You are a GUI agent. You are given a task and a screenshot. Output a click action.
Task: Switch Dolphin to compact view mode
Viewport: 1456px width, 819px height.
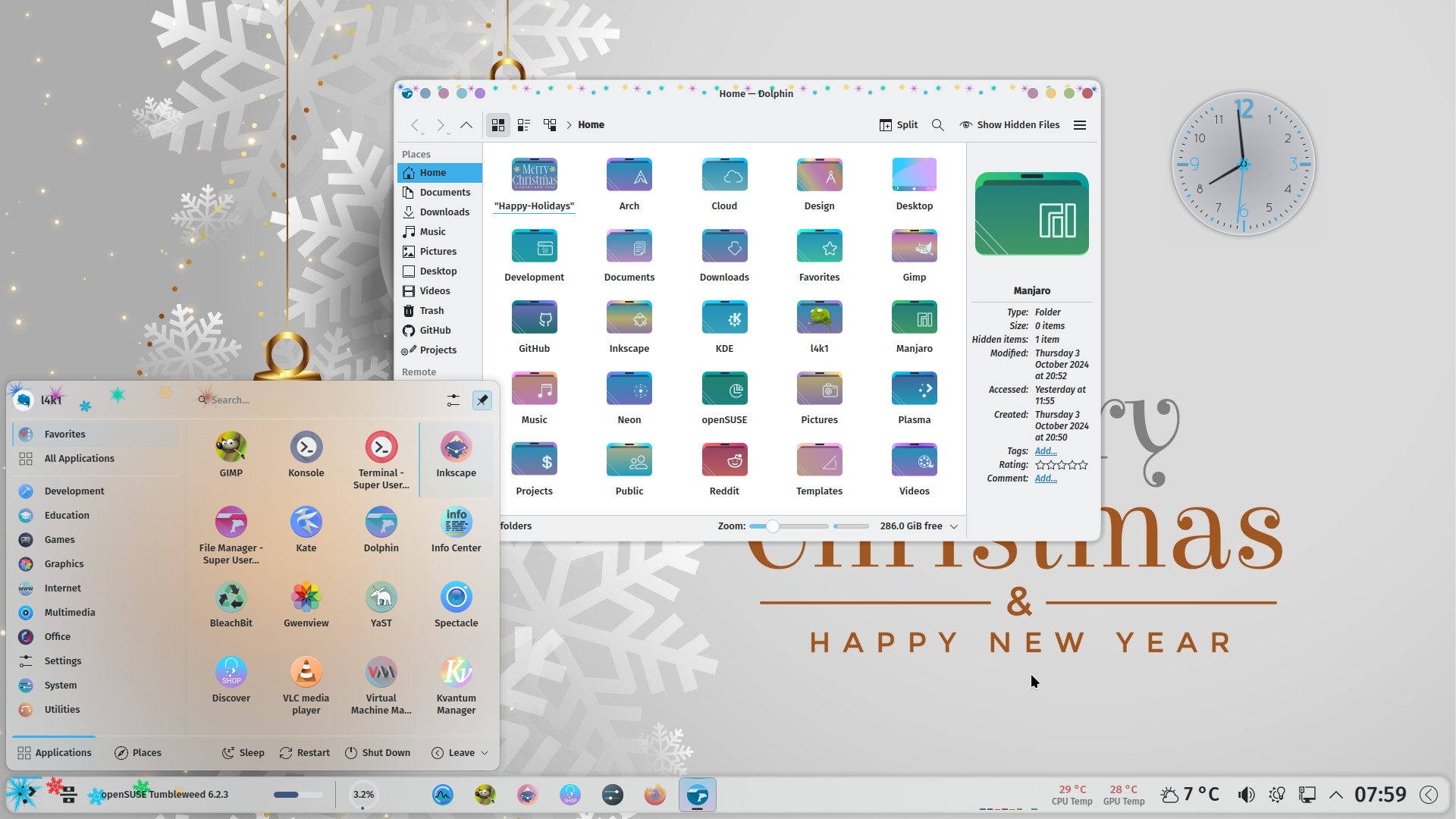tap(523, 125)
